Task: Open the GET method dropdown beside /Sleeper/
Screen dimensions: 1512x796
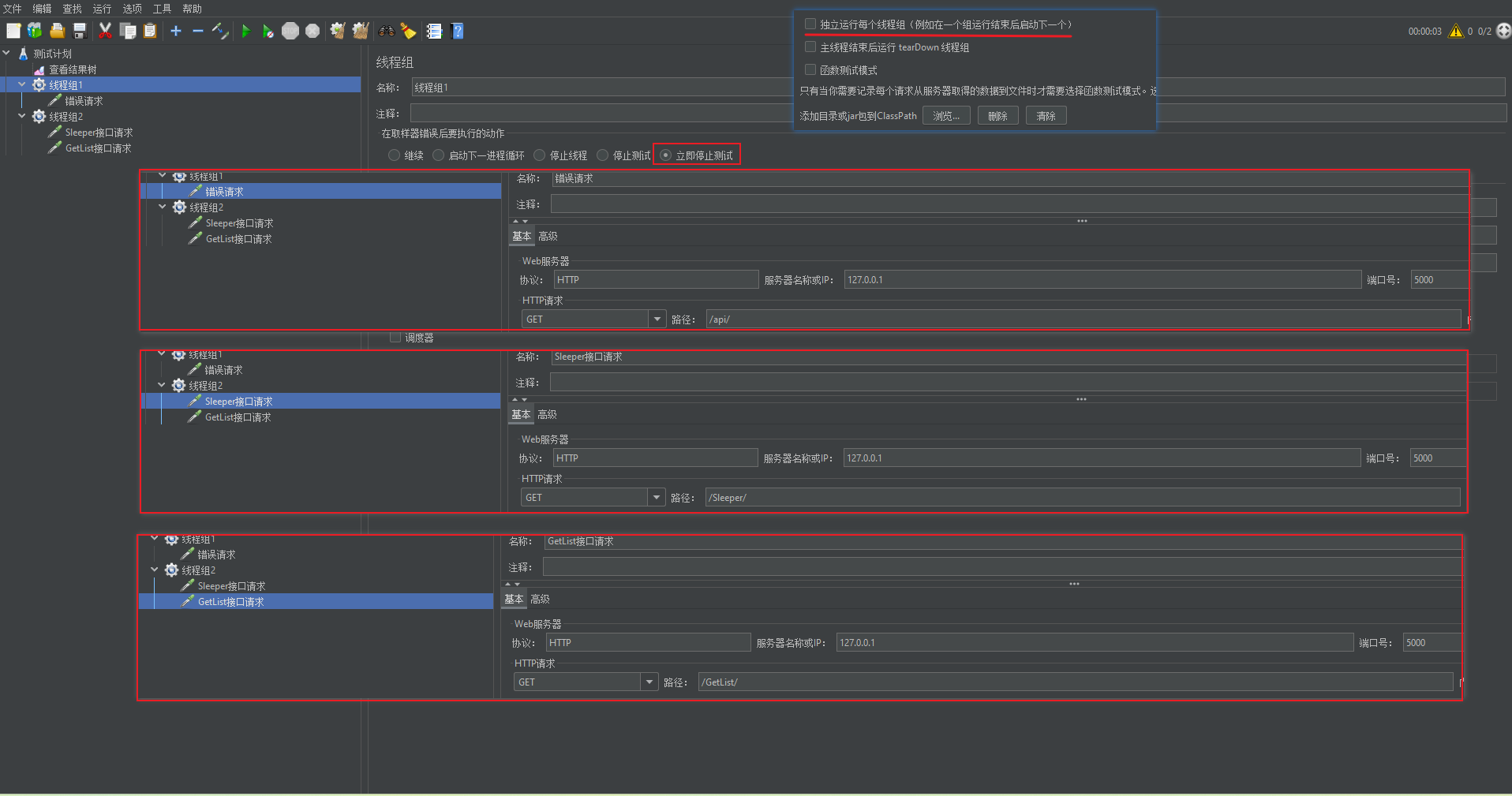Action: [x=657, y=497]
